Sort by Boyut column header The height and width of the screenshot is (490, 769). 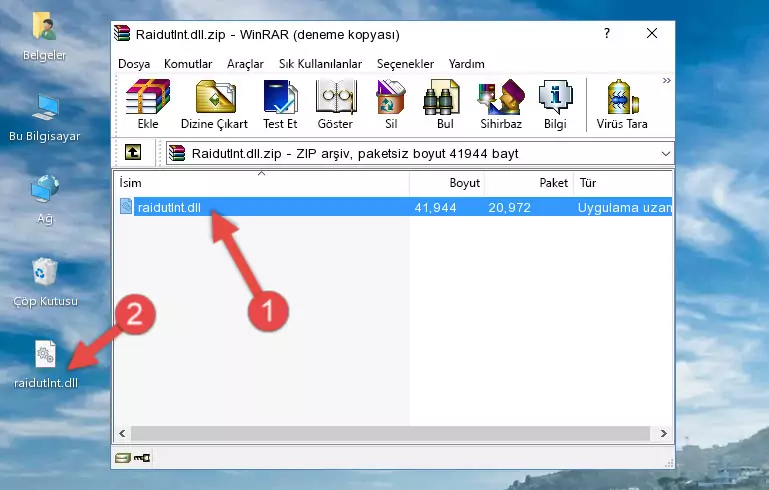447,183
